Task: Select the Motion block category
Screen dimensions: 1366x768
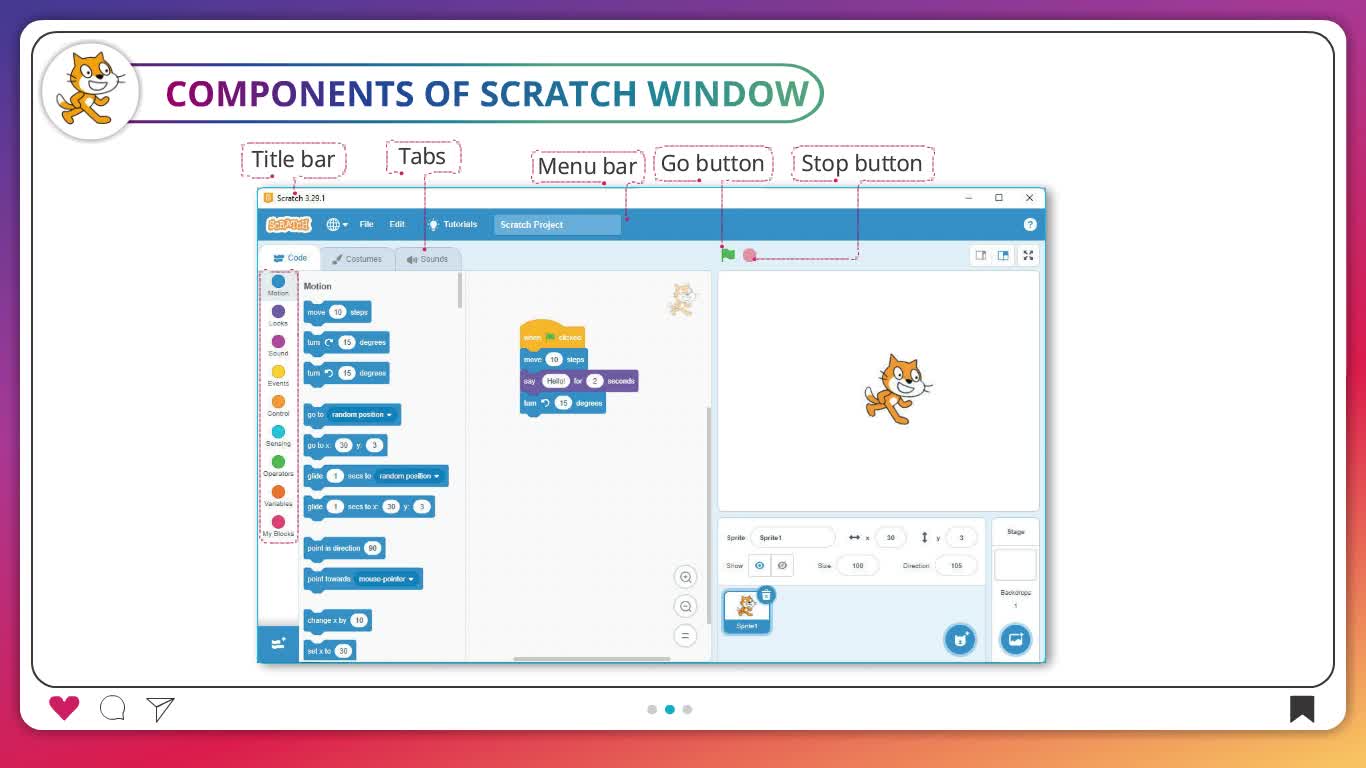Action: click(278, 286)
